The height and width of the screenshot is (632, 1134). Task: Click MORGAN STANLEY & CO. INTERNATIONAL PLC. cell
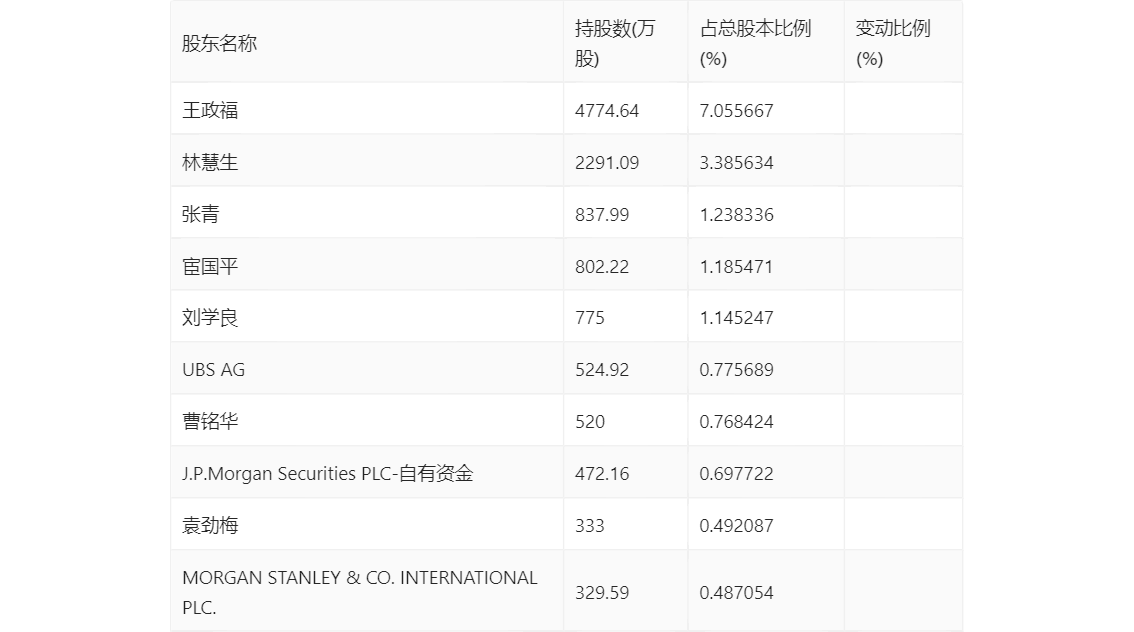pos(359,592)
